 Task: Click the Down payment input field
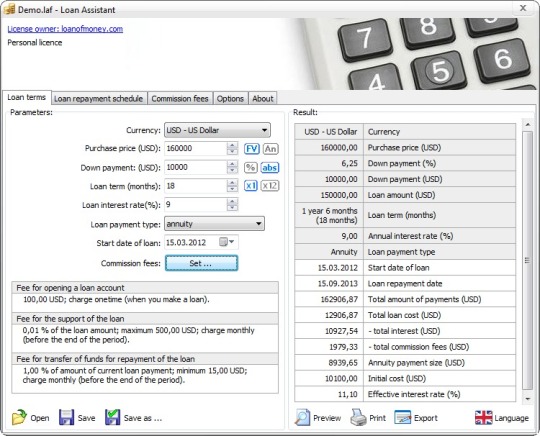pos(196,167)
